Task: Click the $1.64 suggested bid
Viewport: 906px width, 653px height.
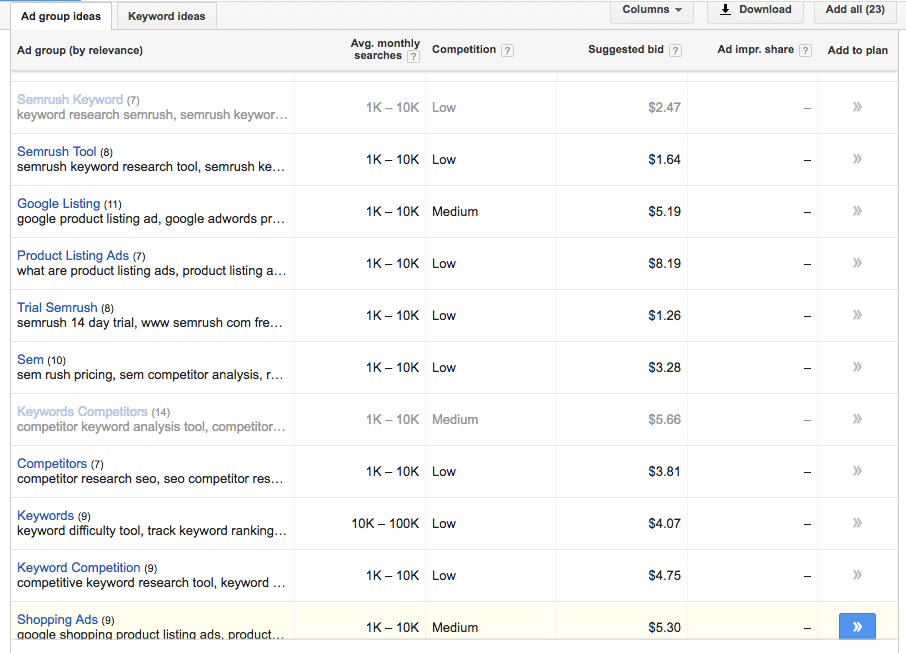Action: pyautogui.click(x=664, y=159)
